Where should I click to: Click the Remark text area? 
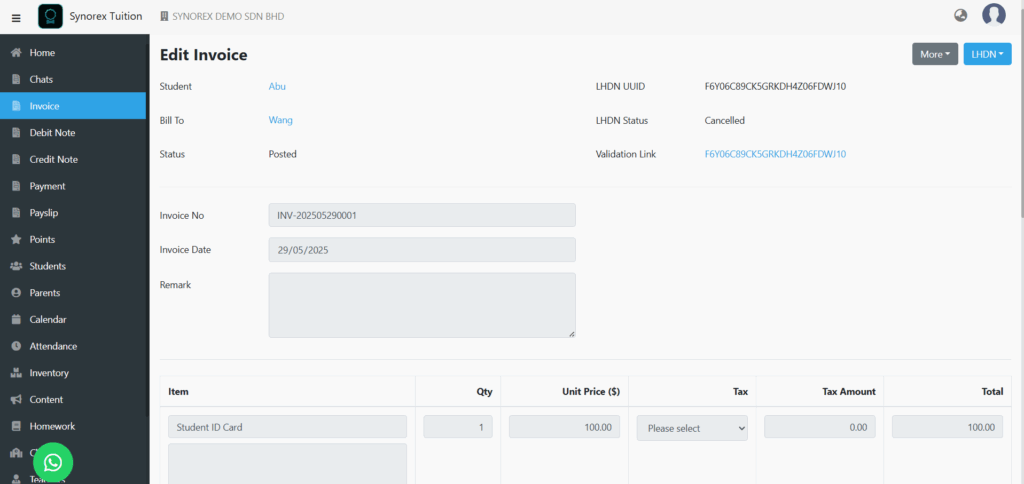coord(422,305)
